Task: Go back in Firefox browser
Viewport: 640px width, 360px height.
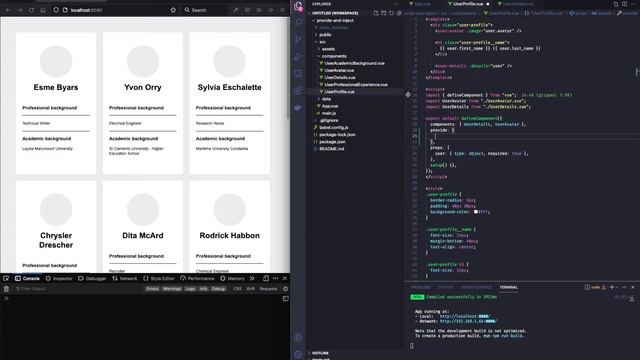Action: 8,10
